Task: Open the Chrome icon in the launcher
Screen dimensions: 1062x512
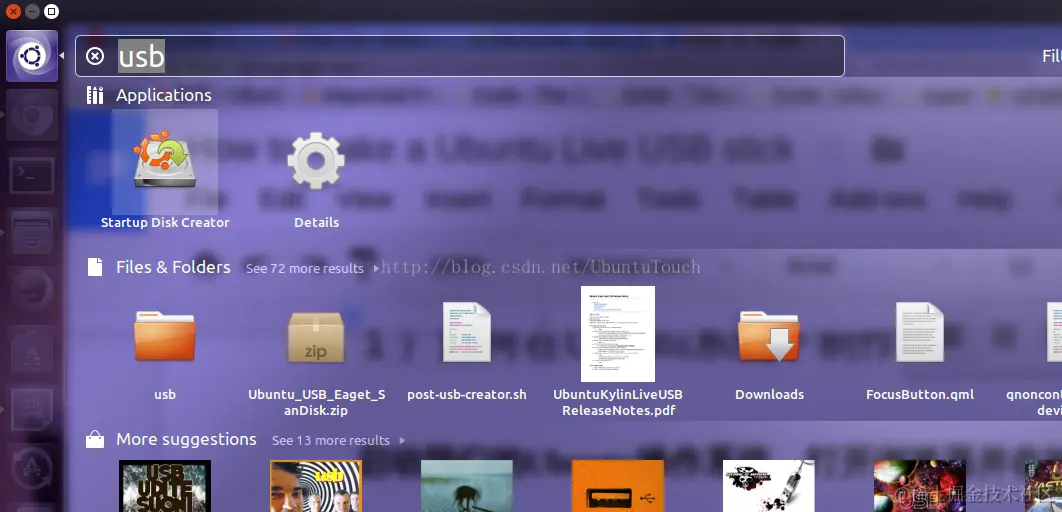Action: point(32,116)
